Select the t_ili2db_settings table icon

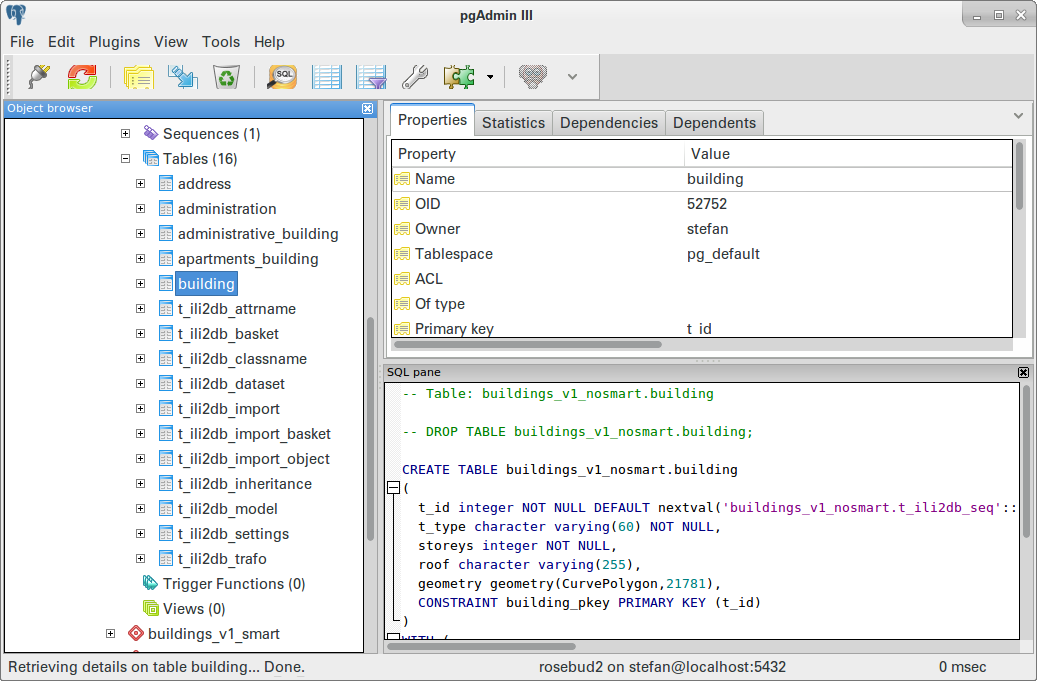click(166, 534)
